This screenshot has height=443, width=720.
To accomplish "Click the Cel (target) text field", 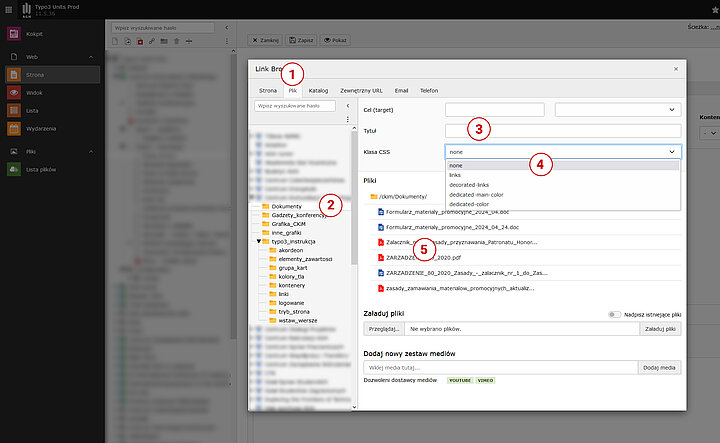I will [x=495, y=110].
